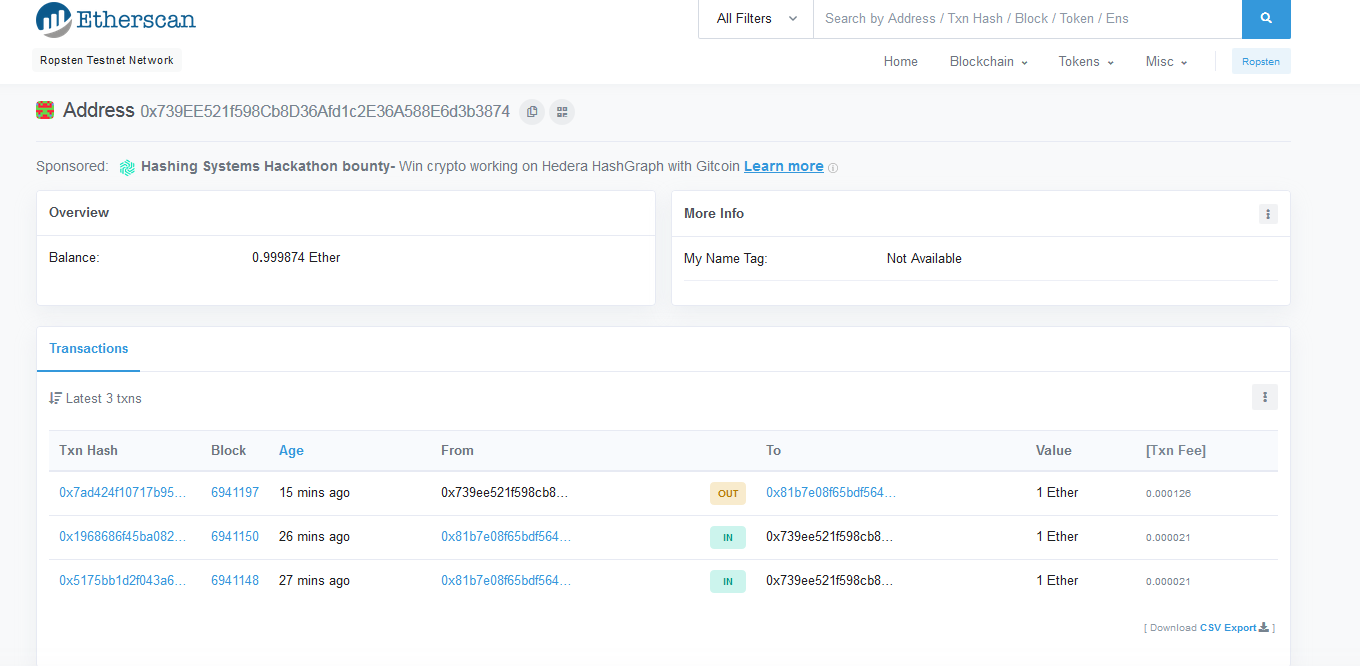
Task: Click the Ropsten network button
Action: [1261, 61]
